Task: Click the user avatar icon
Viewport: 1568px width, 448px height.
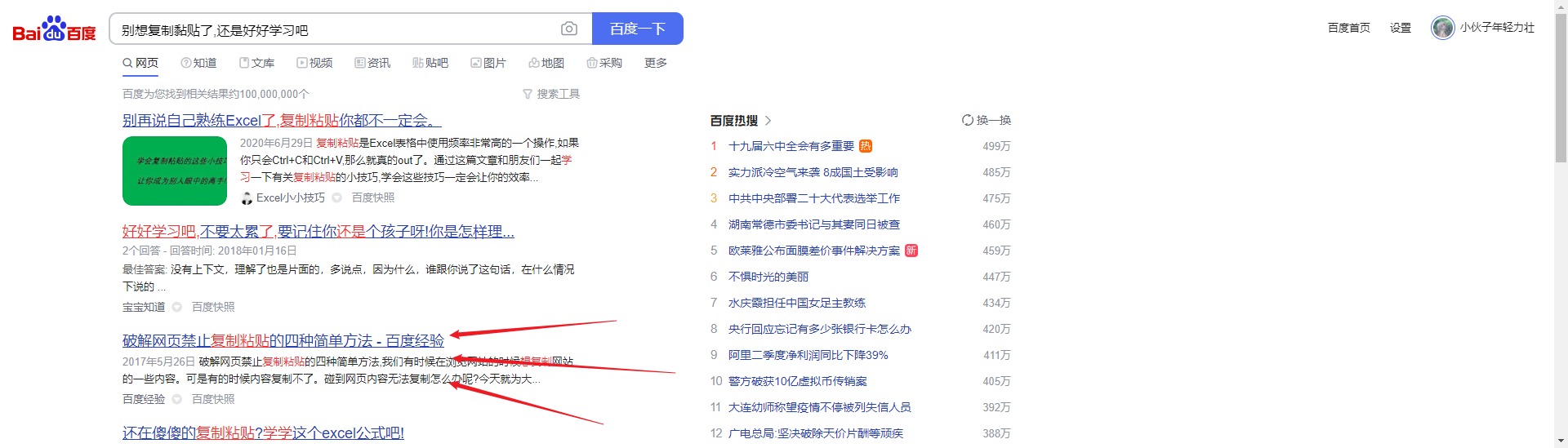Action: (x=1443, y=28)
